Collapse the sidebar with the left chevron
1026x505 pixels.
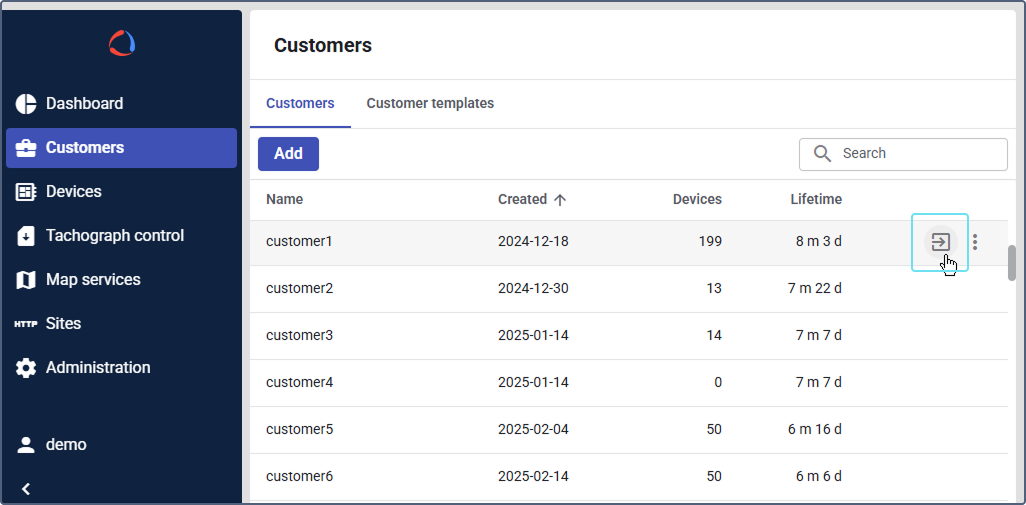click(x=26, y=489)
